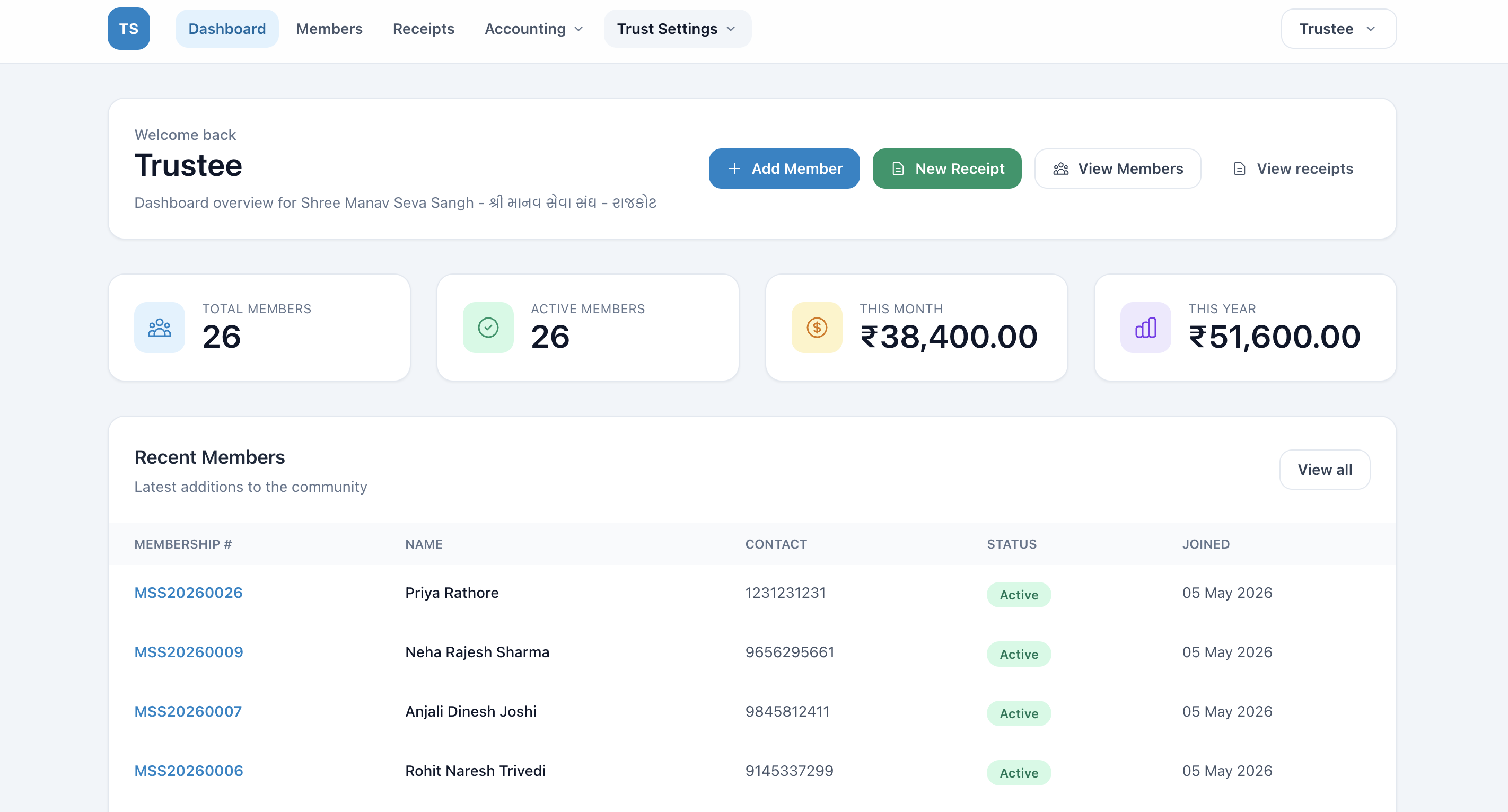Screen dimensions: 1508x812
Task: Click the Add Member button
Action: pos(784,169)
